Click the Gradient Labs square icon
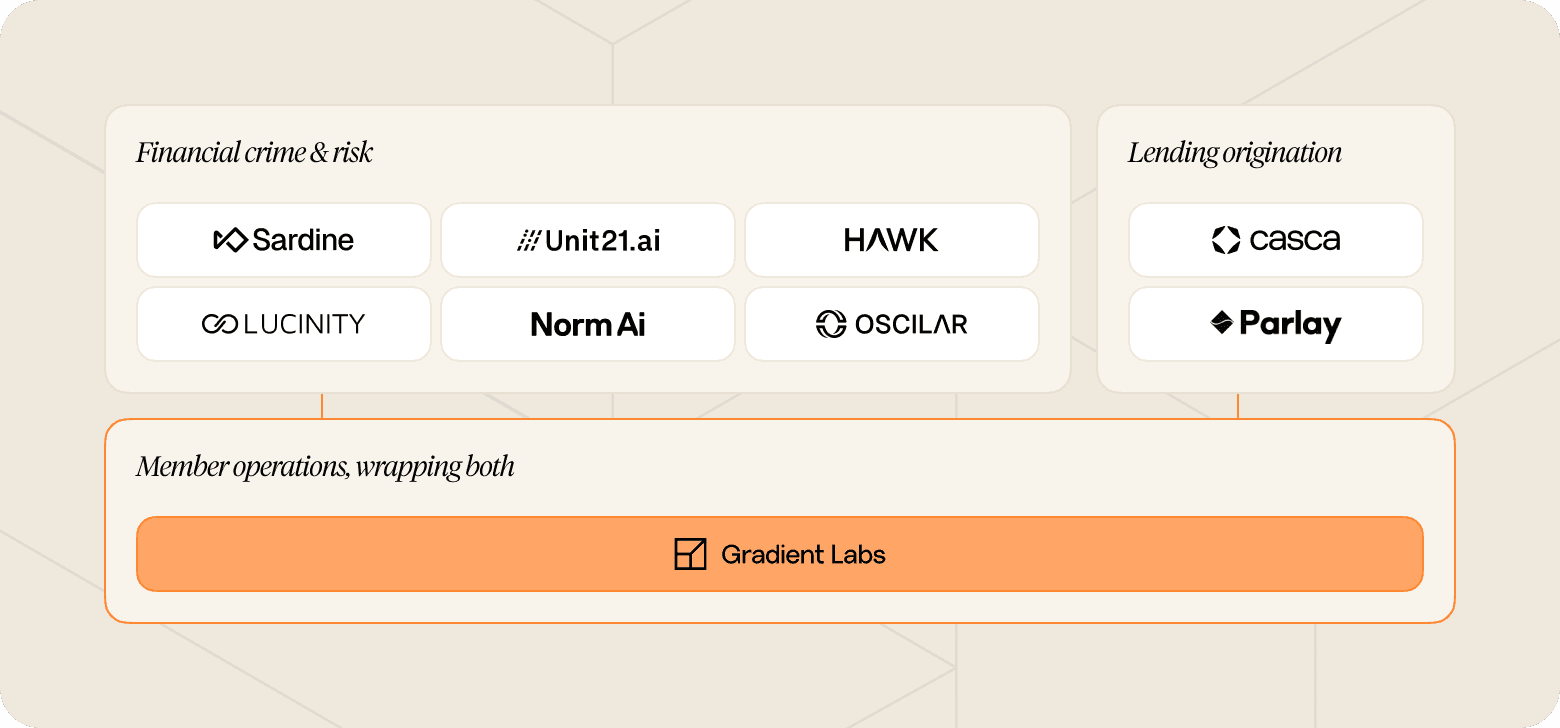The image size is (1560, 728). pyautogui.click(x=690, y=554)
